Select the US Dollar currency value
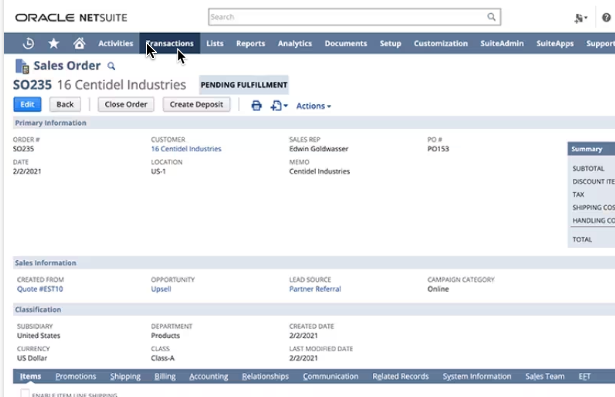 [32, 358]
